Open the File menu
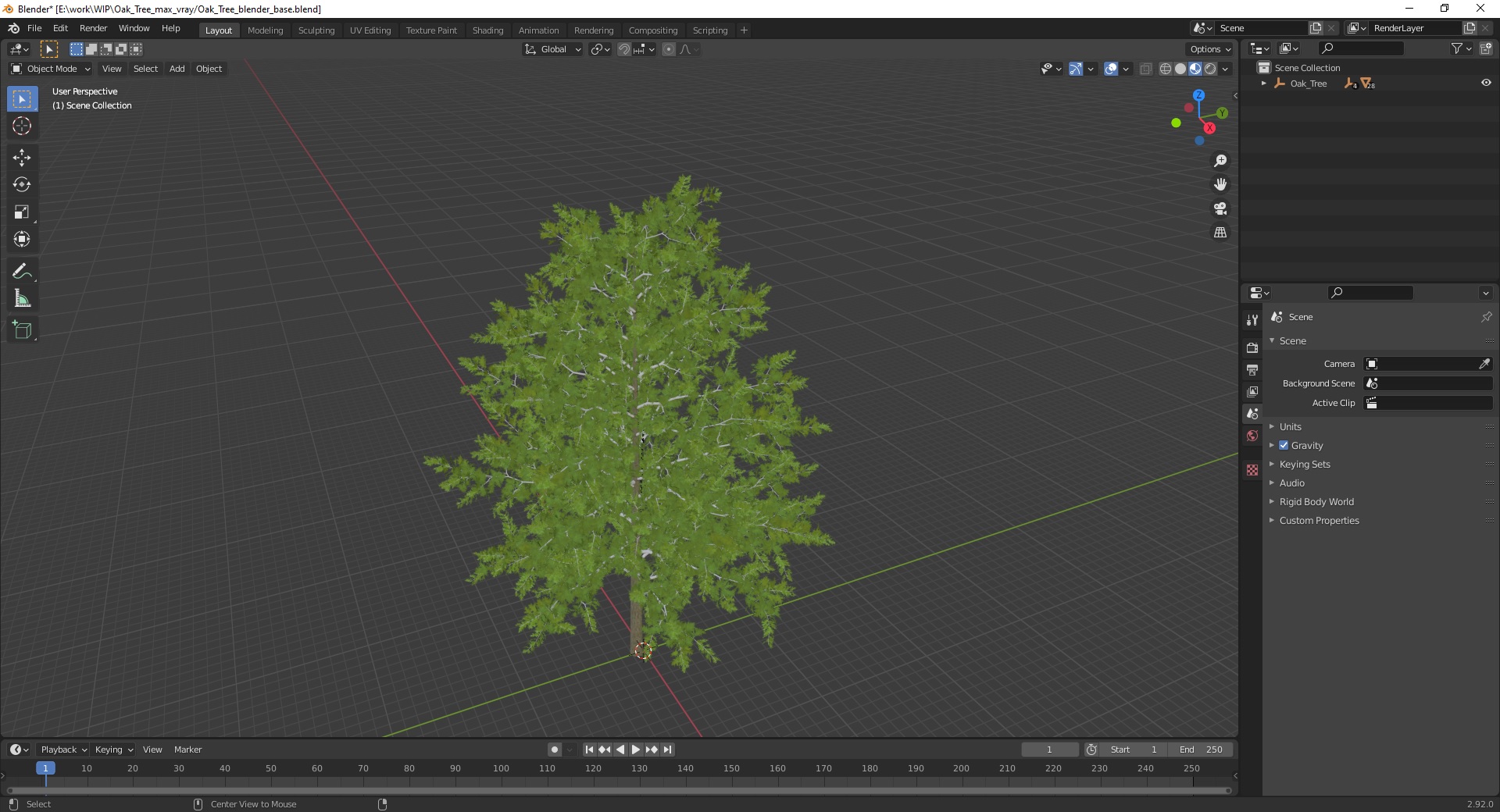 pyautogui.click(x=34, y=28)
